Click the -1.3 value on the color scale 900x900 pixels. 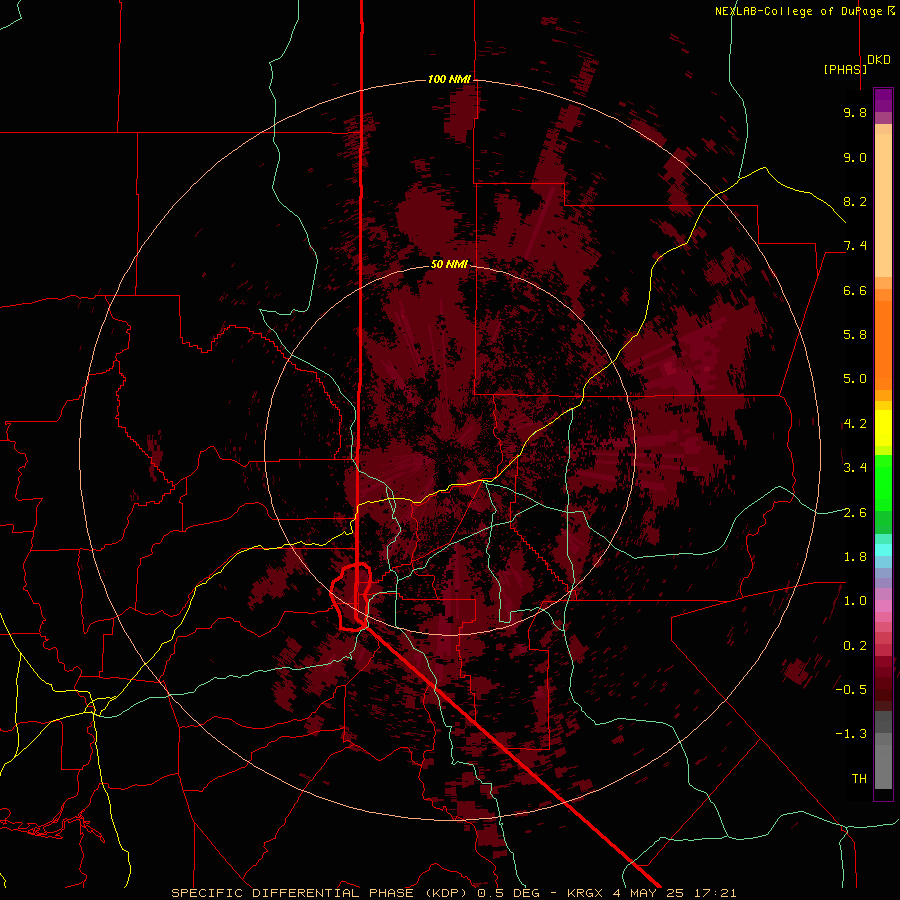[x=851, y=734]
